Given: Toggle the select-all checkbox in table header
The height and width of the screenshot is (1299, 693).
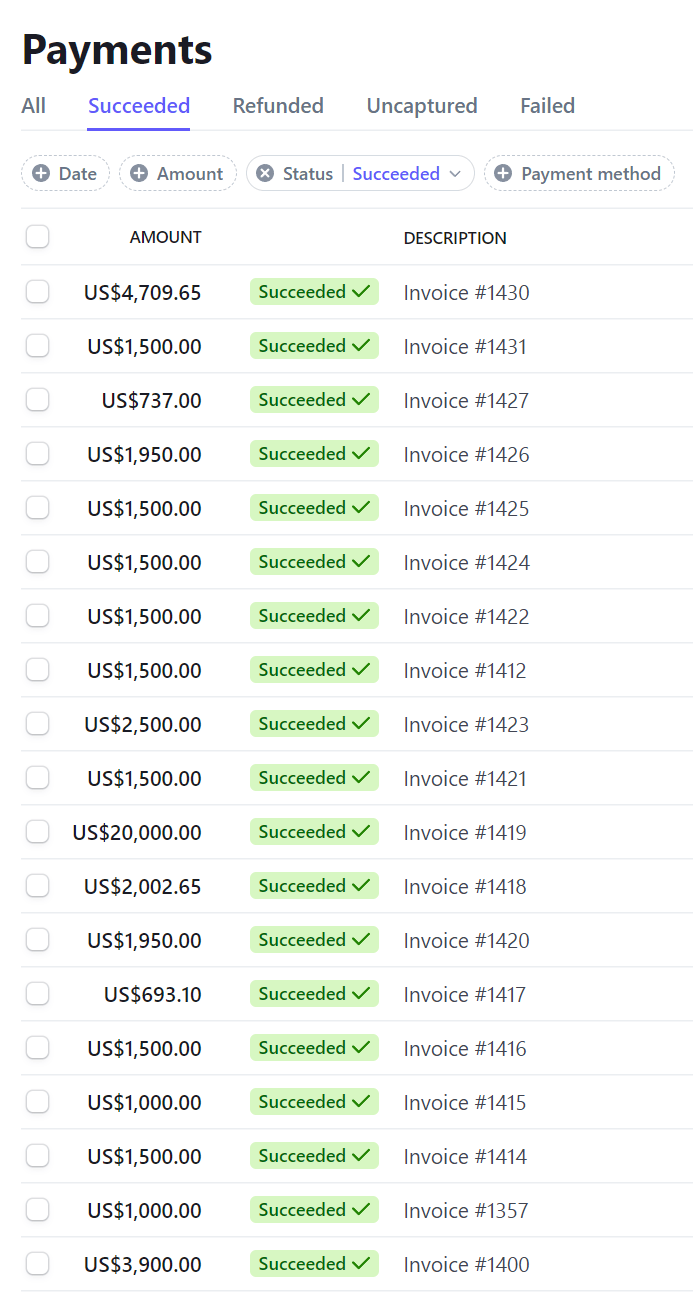Looking at the screenshot, I should coord(37,237).
